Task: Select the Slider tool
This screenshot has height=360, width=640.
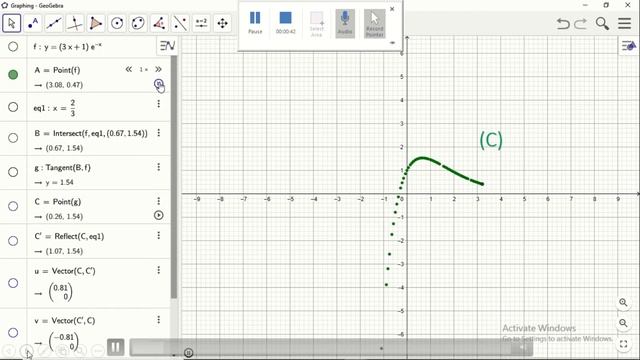Action: 201,23
